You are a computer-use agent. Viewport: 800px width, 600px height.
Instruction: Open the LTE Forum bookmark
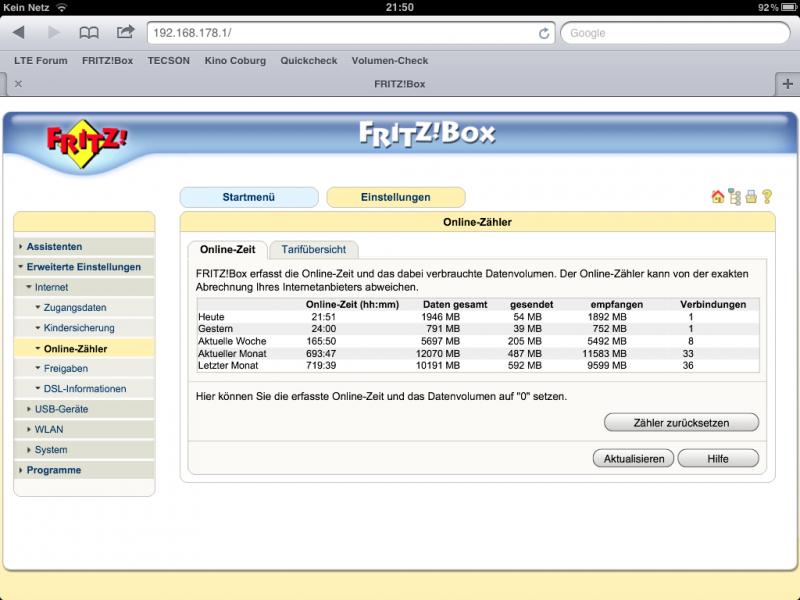click(41, 61)
